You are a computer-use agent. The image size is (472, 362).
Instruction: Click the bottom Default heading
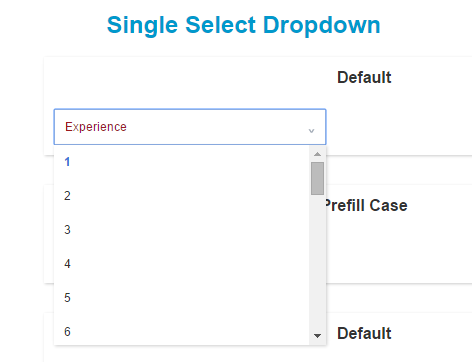(364, 333)
